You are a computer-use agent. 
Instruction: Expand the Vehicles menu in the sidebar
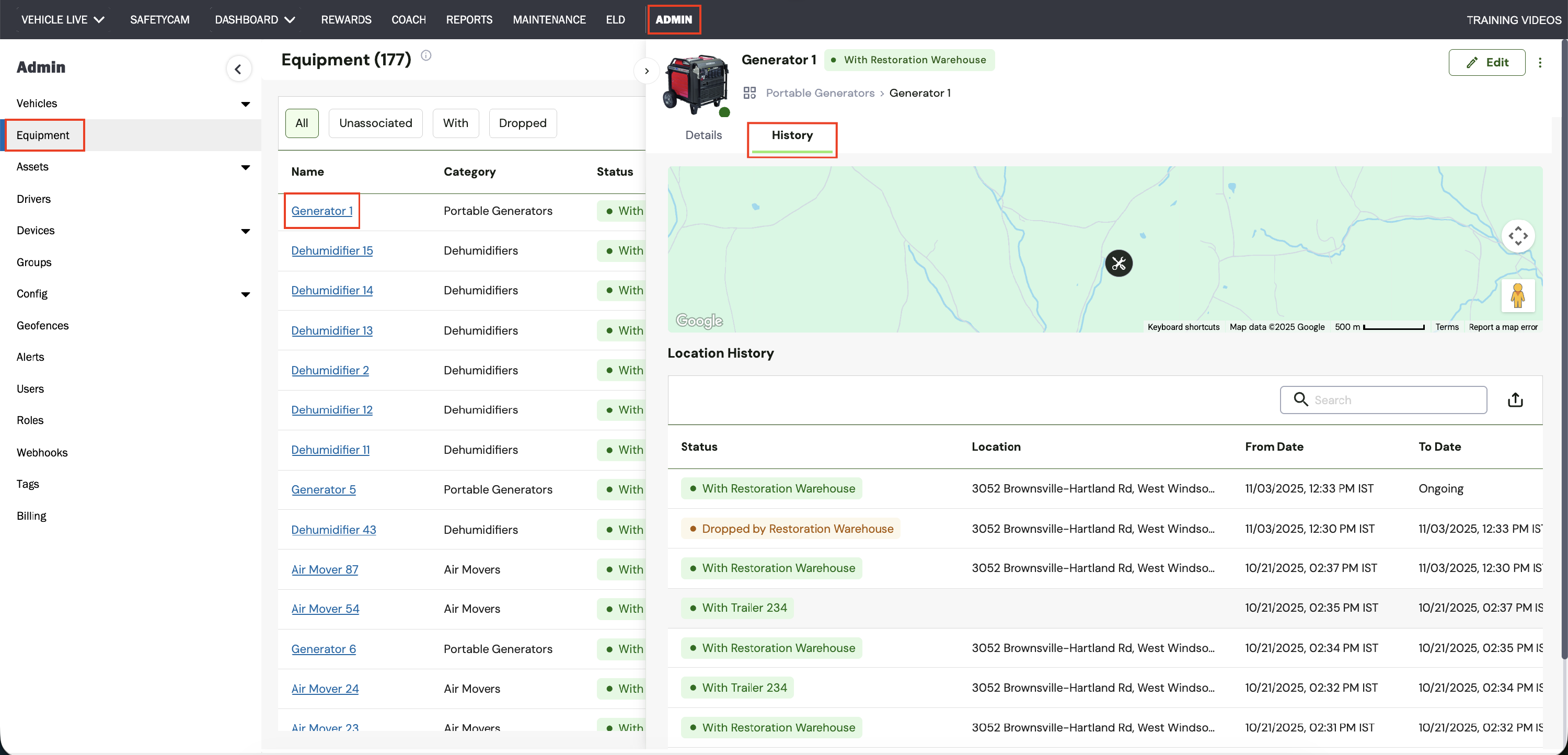pos(245,104)
